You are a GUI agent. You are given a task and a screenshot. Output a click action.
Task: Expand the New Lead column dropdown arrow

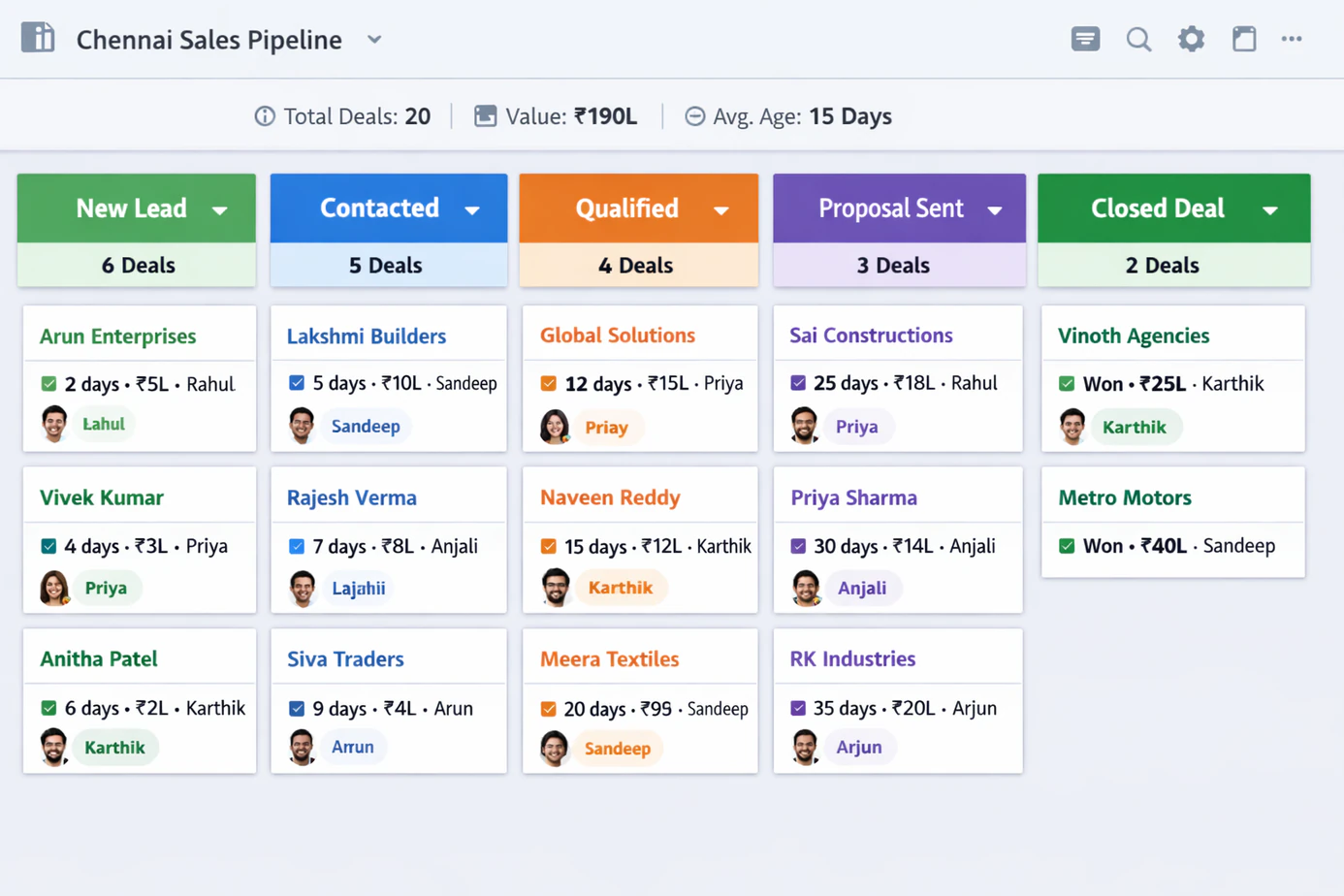220,210
